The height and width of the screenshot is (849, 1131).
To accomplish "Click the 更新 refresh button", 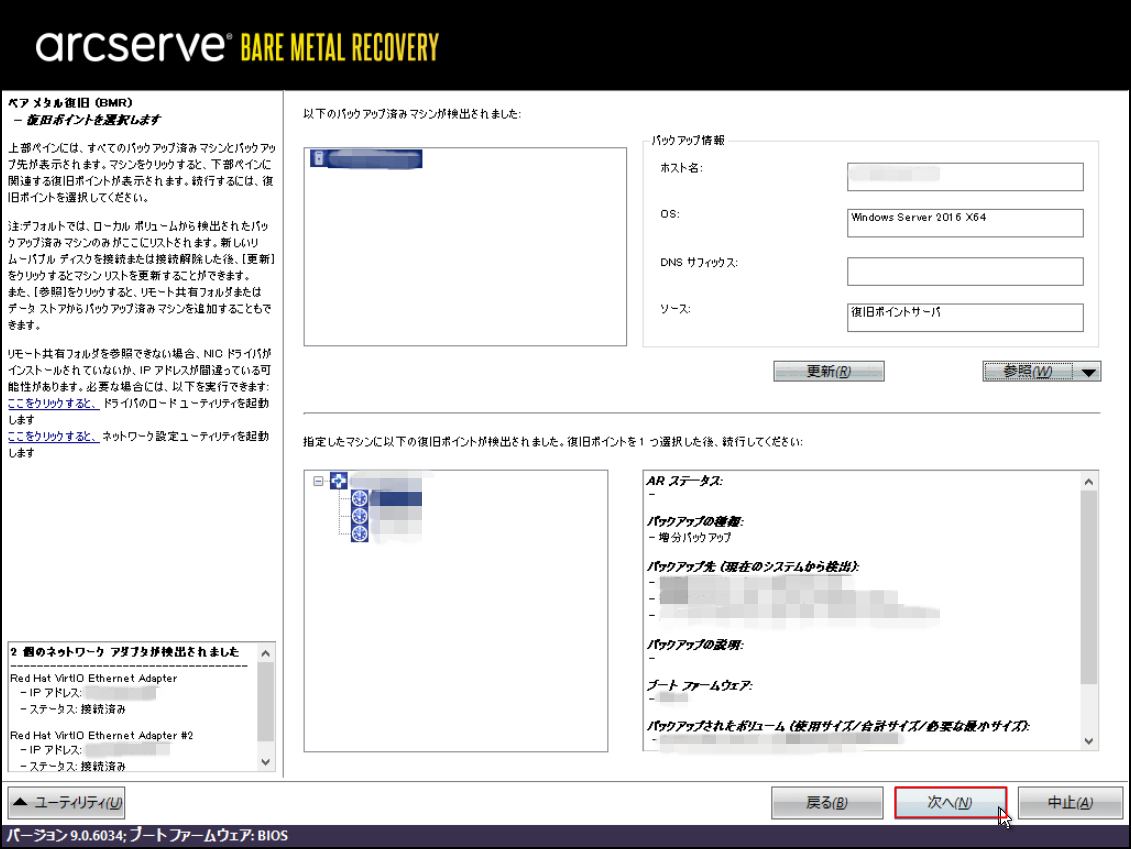I will (828, 372).
